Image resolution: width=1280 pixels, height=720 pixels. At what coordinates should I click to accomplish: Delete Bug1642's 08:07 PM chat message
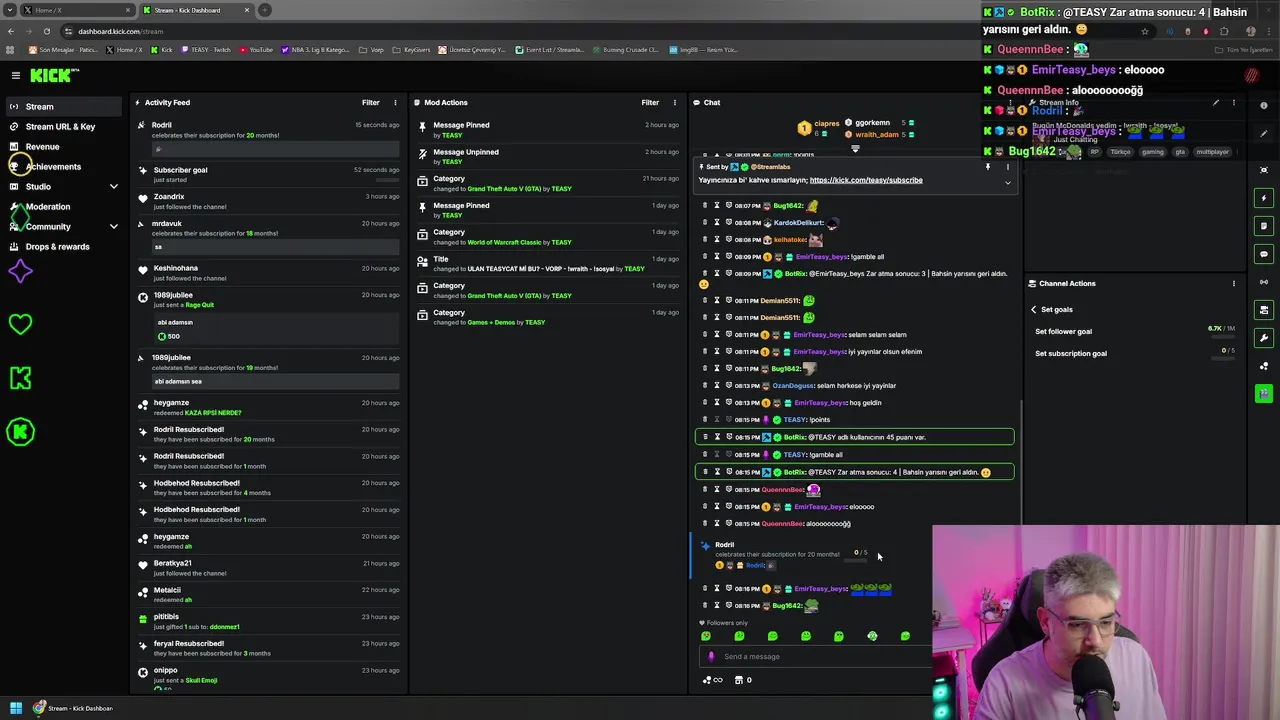[705, 205]
